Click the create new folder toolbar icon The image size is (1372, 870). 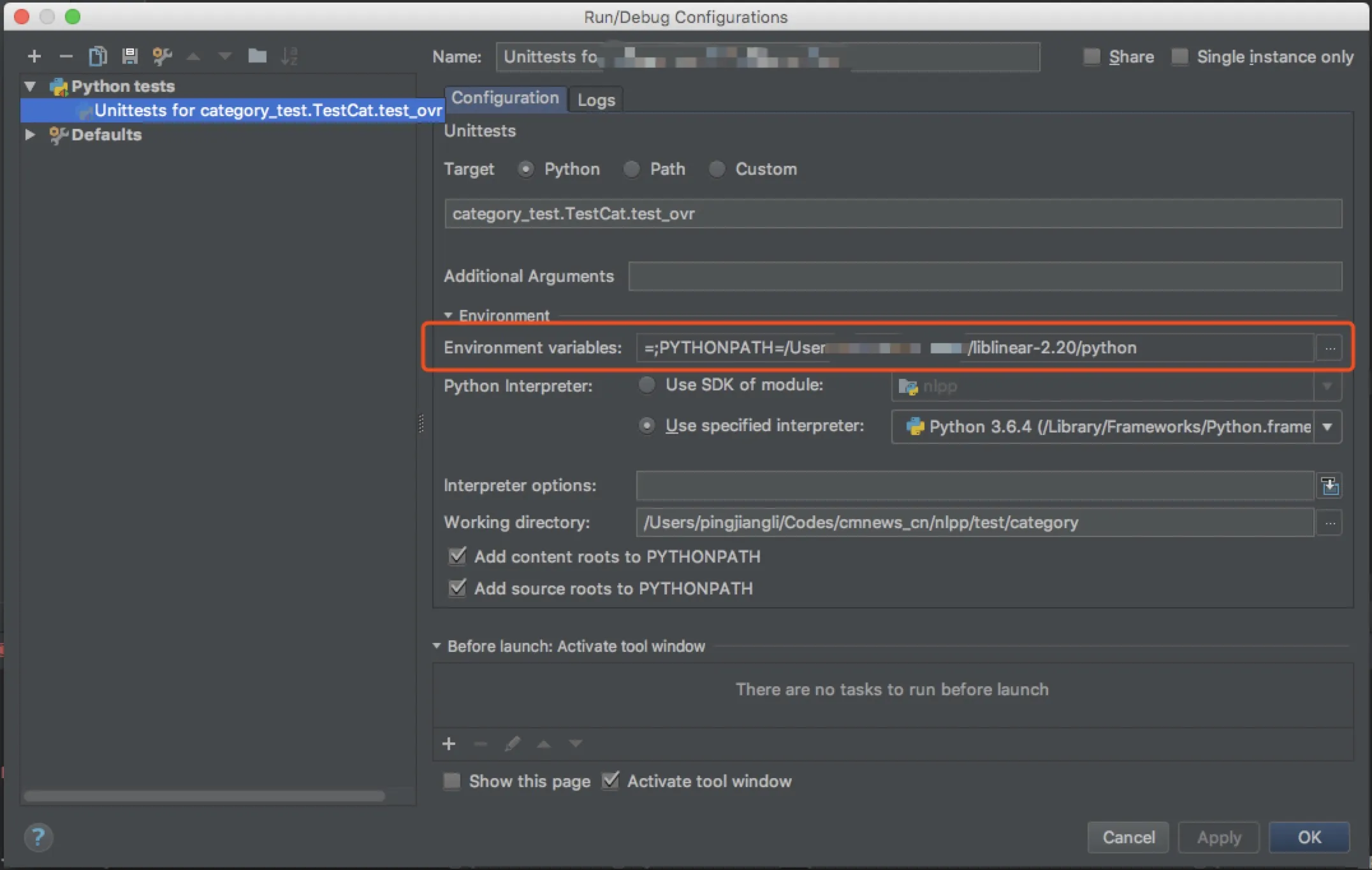pyautogui.click(x=257, y=57)
